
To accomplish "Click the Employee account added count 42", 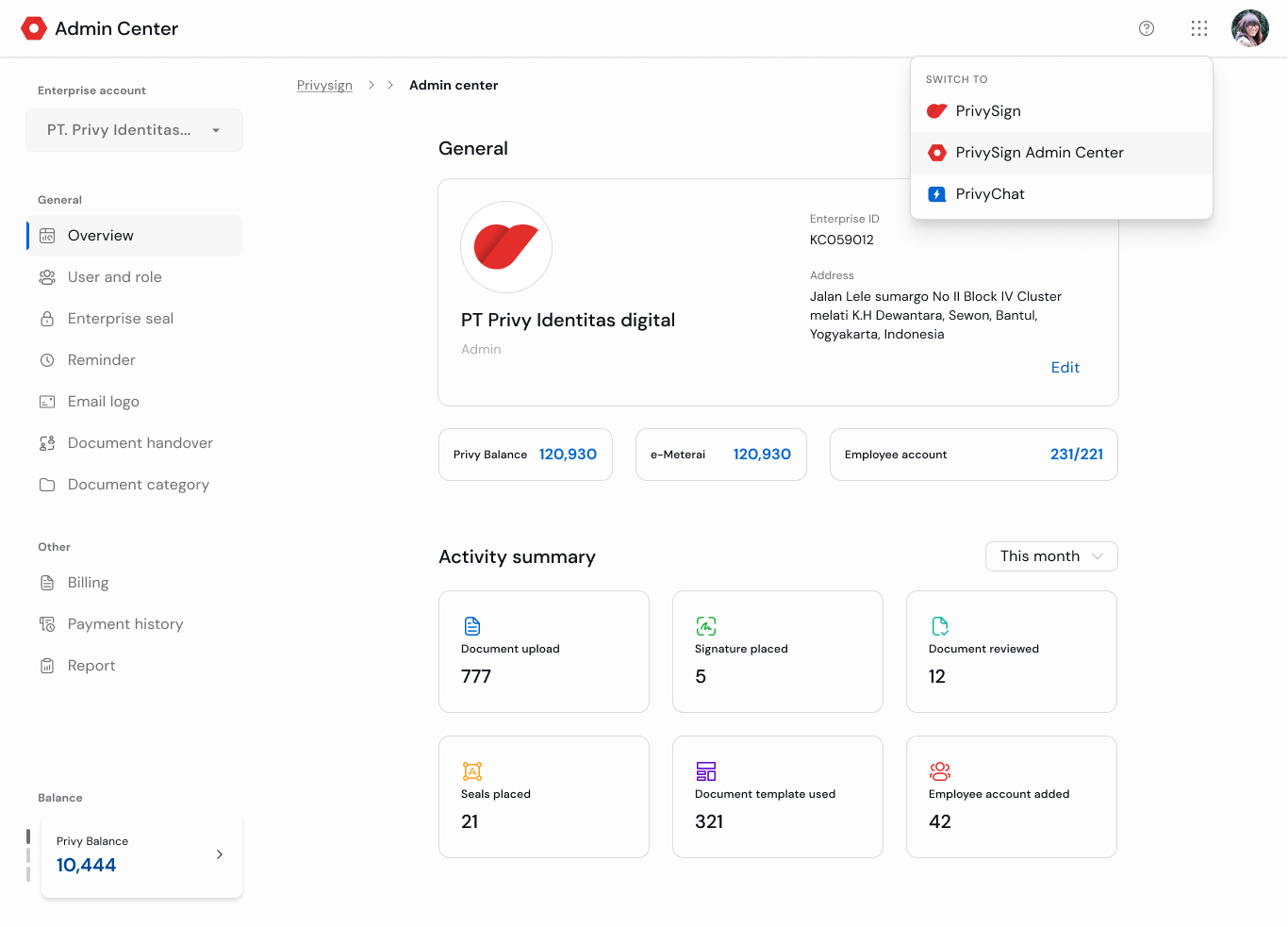I will [x=940, y=822].
